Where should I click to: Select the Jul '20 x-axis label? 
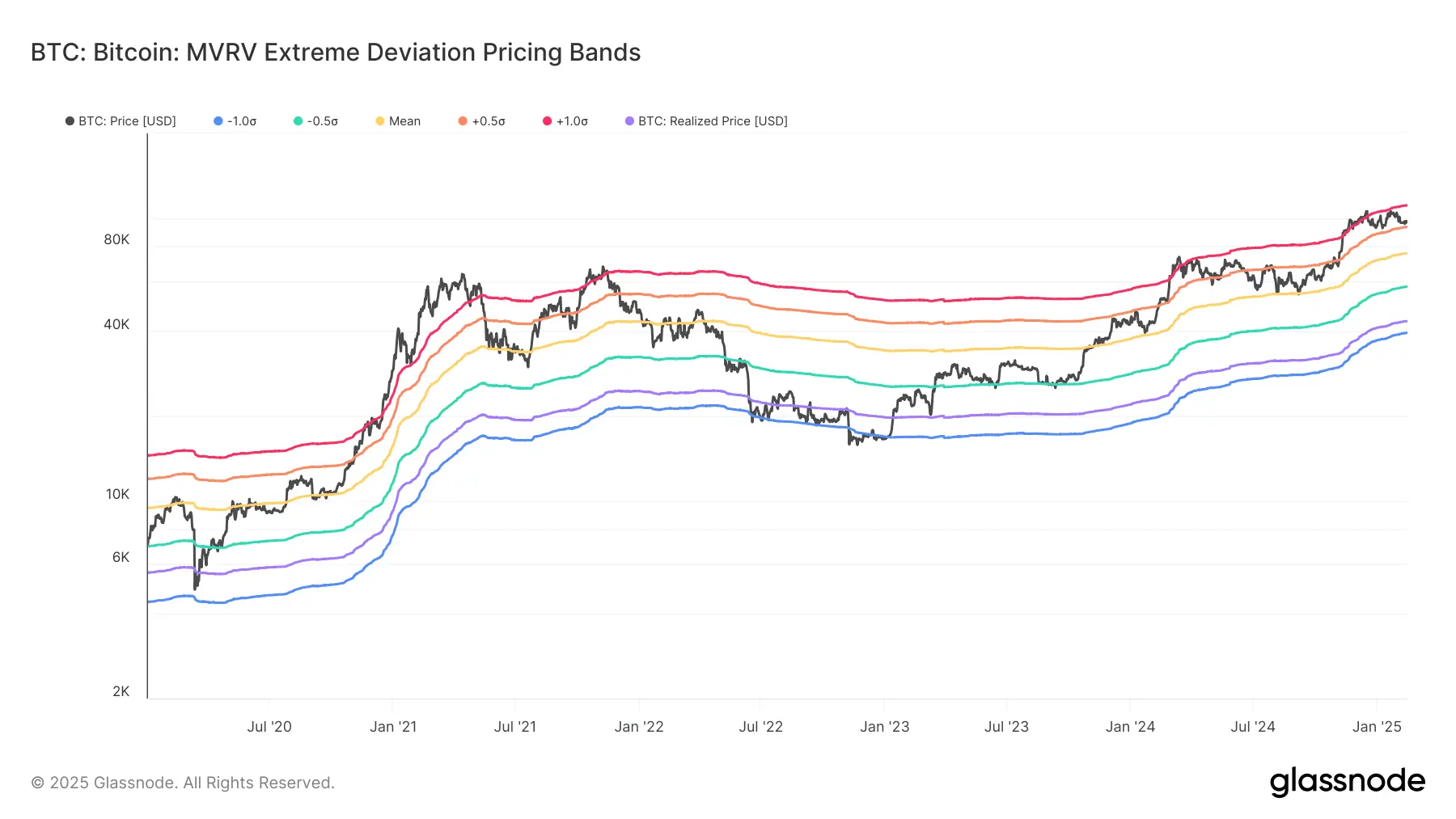[269, 726]
